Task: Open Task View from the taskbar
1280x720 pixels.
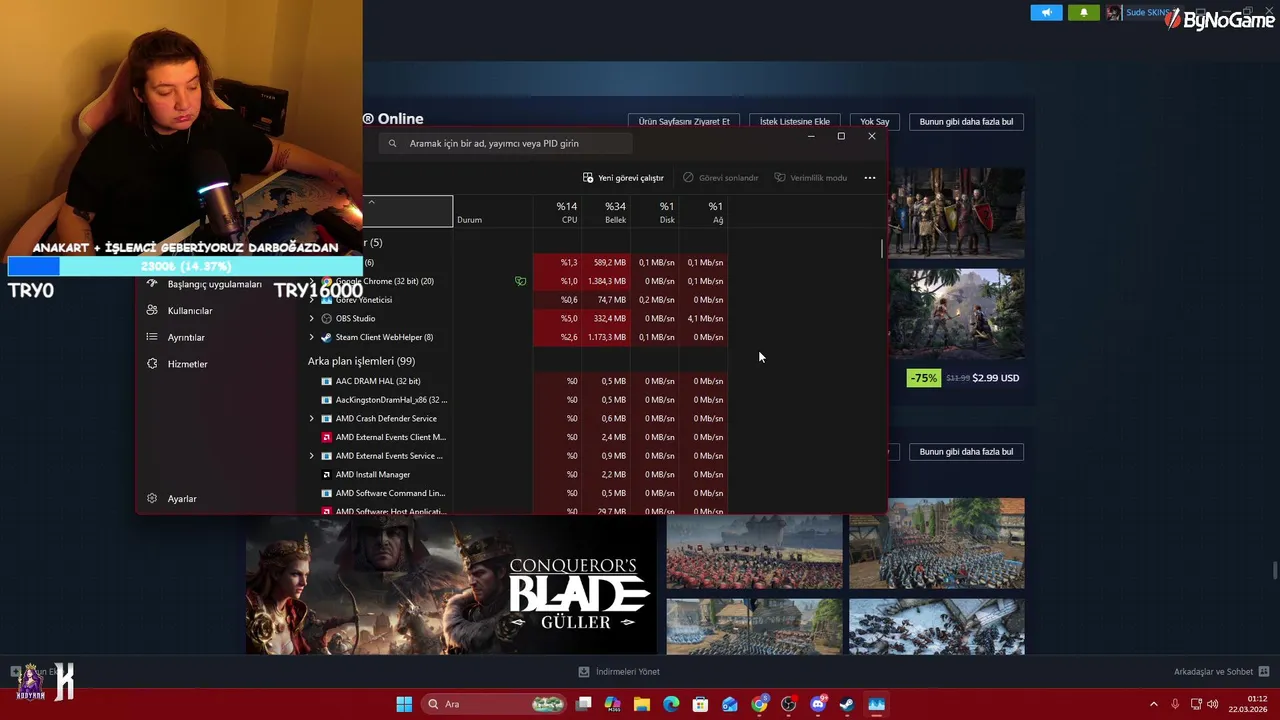Action: click(584, 704)
